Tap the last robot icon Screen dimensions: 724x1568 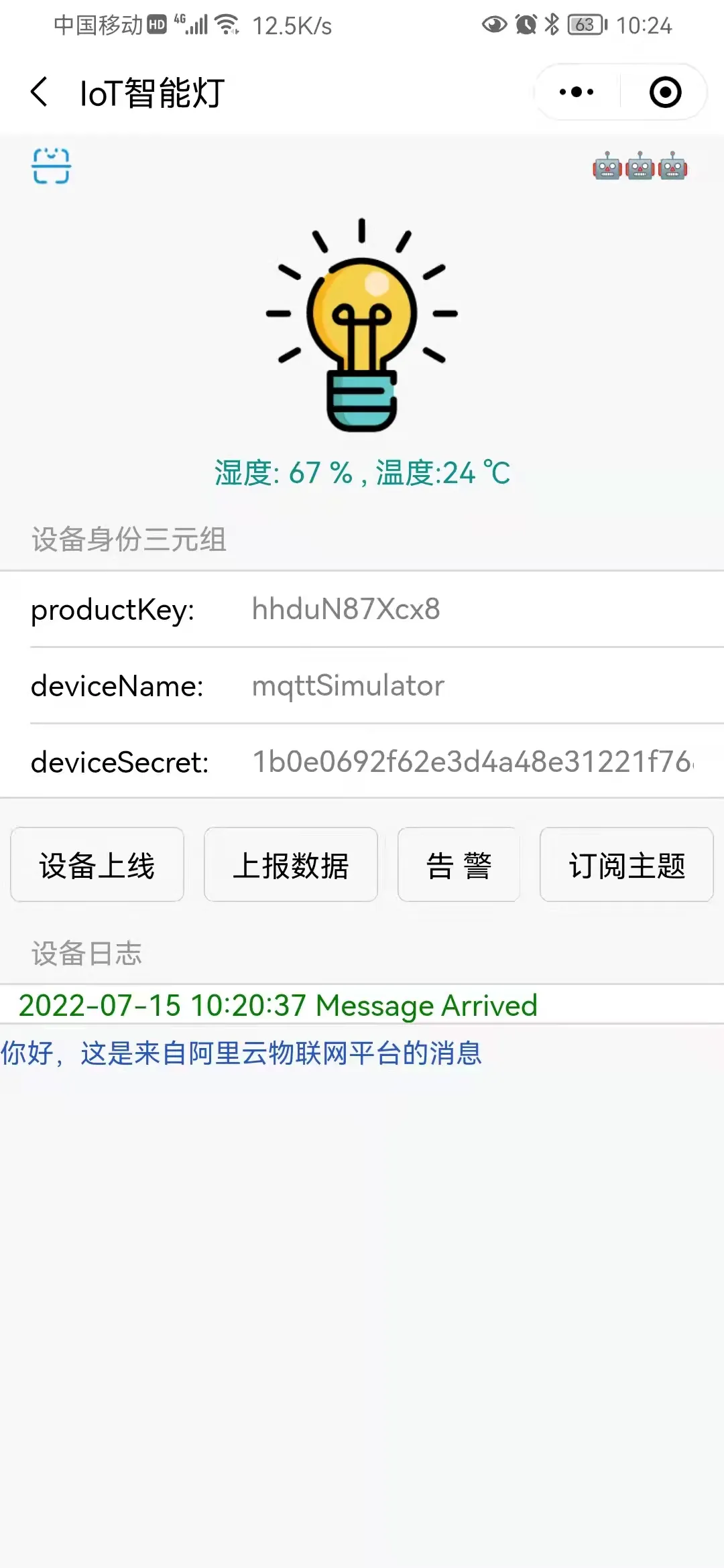click(x=673, y=166)
